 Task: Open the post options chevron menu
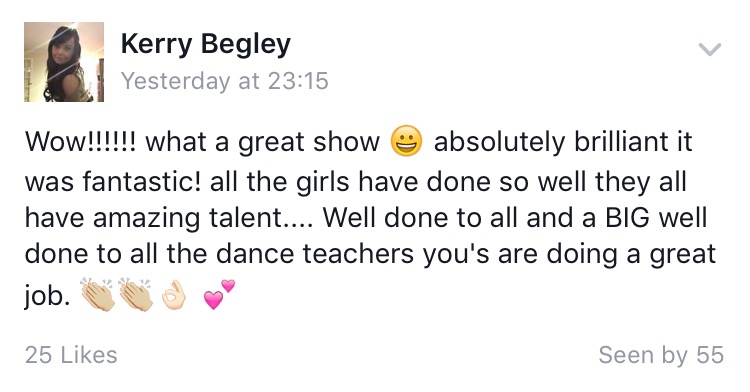click(x=709, y=49)
